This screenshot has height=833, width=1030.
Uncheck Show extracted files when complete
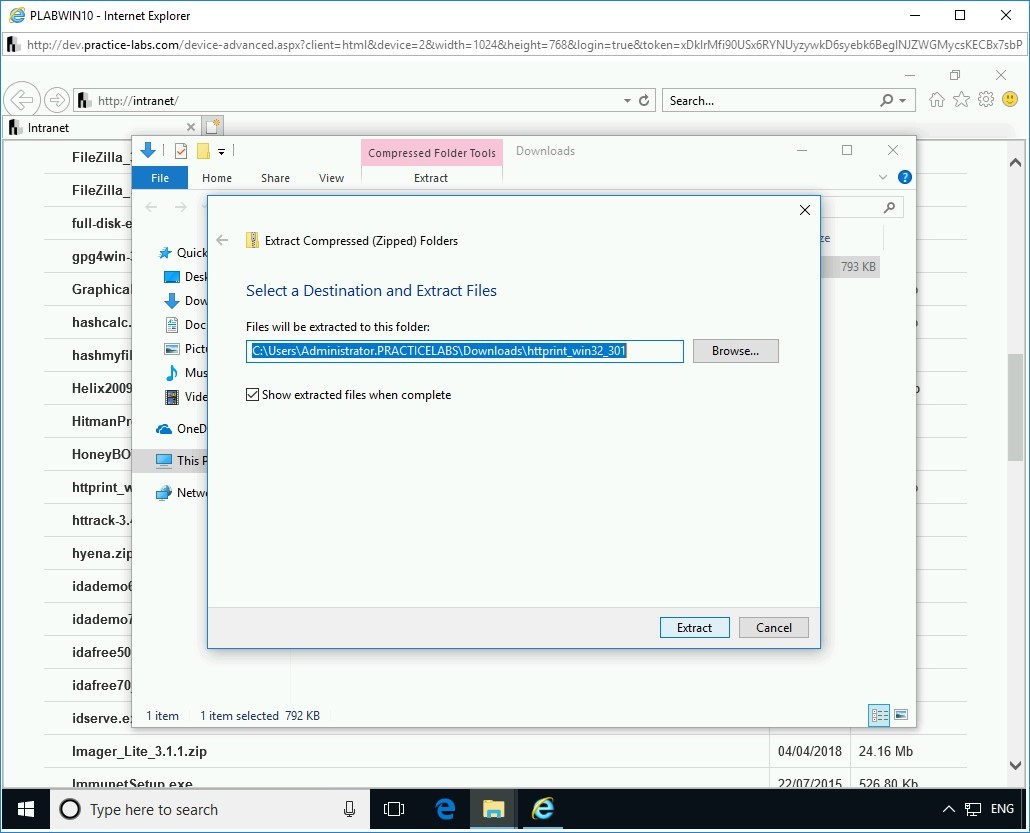[253, 394]
